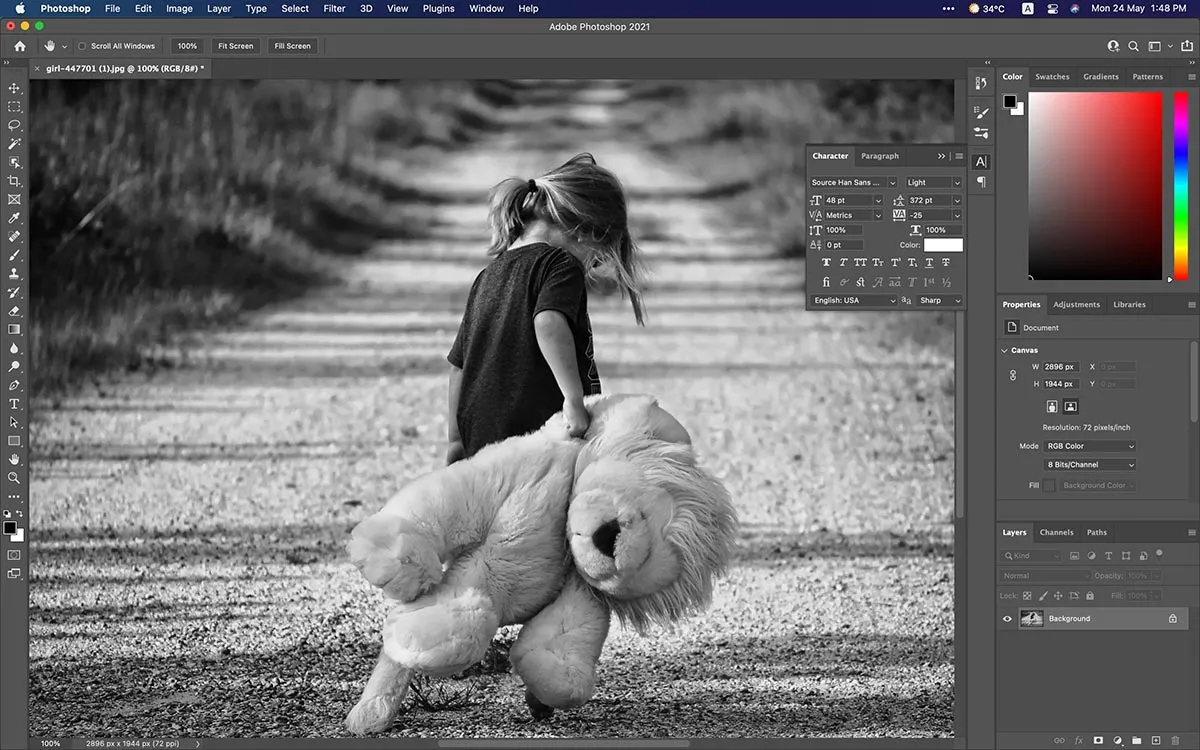Select the Healing Brush tool
The image size is (1200, 750).
pos(14,237)
